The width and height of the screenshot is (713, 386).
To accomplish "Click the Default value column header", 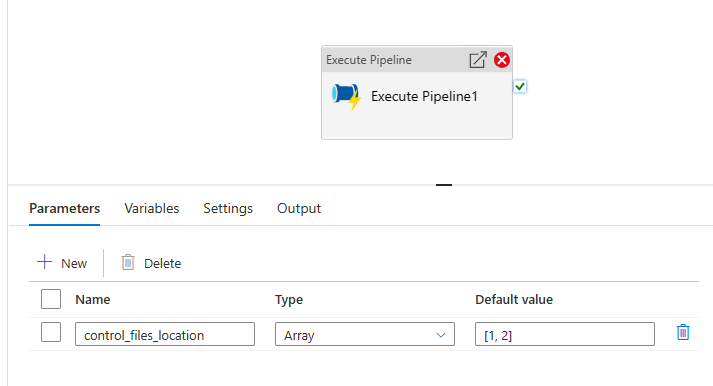I will coord(514,300).
